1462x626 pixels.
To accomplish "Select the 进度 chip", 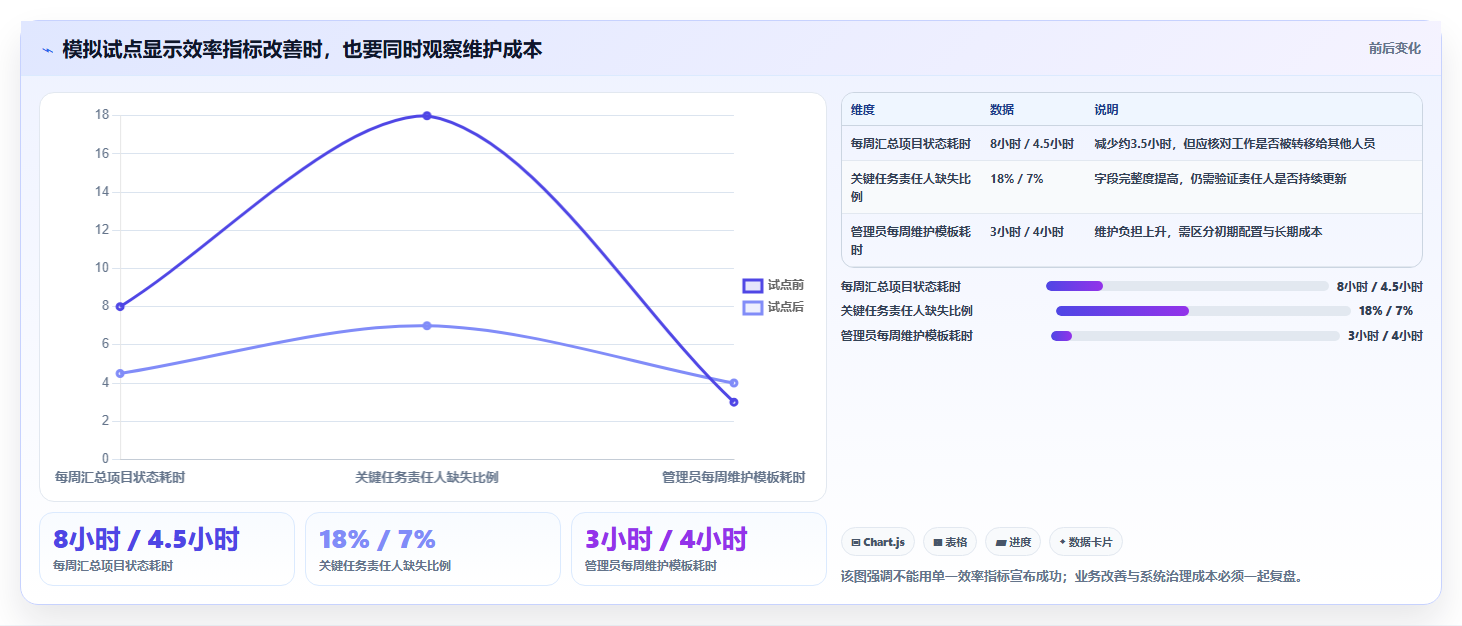I will pos(1013,542).
